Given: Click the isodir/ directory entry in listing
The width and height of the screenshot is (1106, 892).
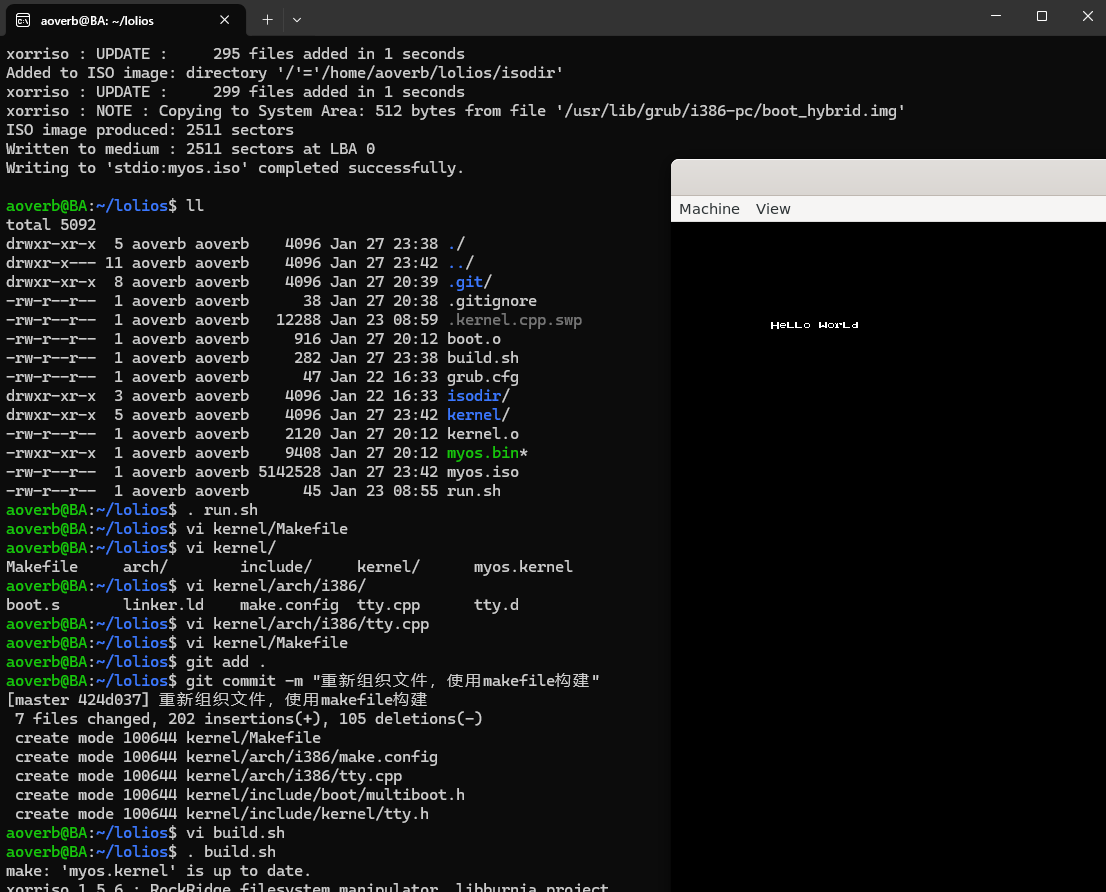Looking at the screenshot, I should tap(478, 396).
